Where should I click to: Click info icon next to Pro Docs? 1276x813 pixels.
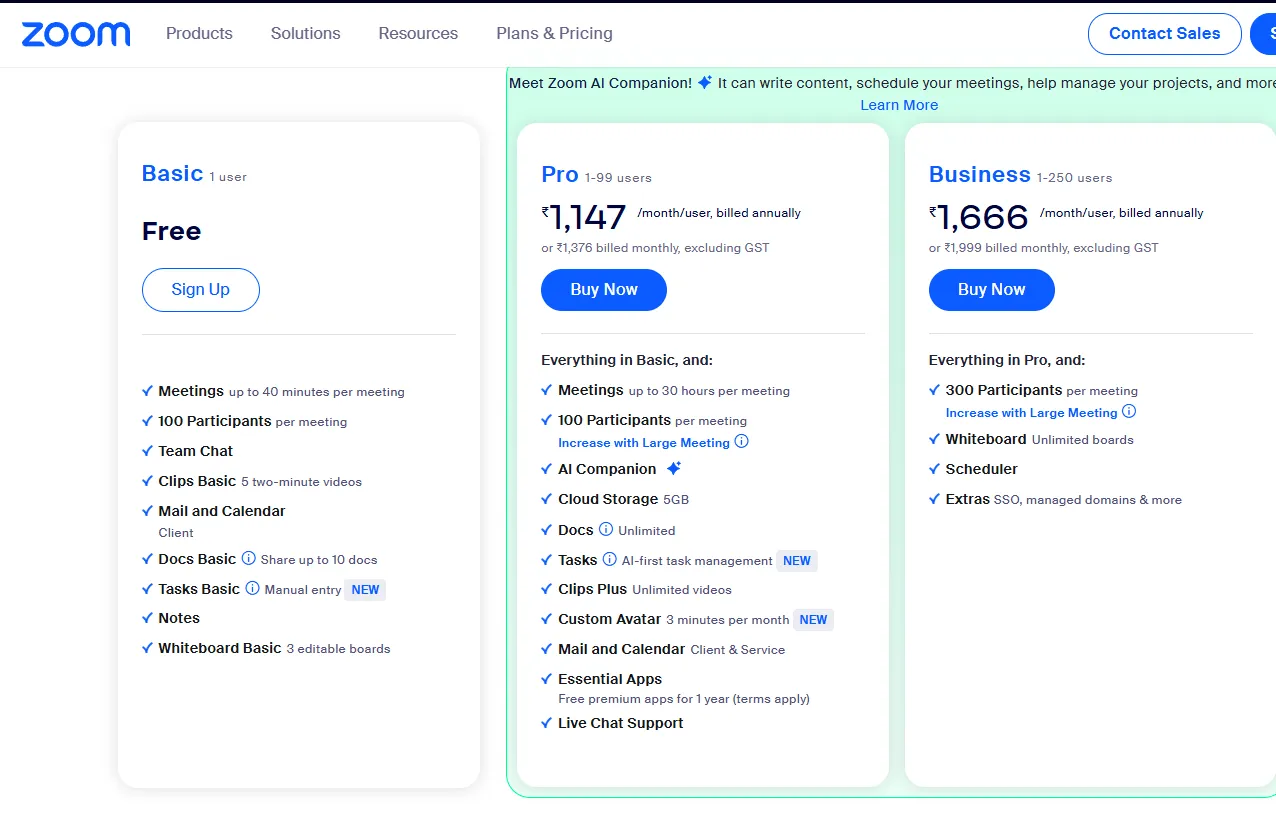click(606, 530)
